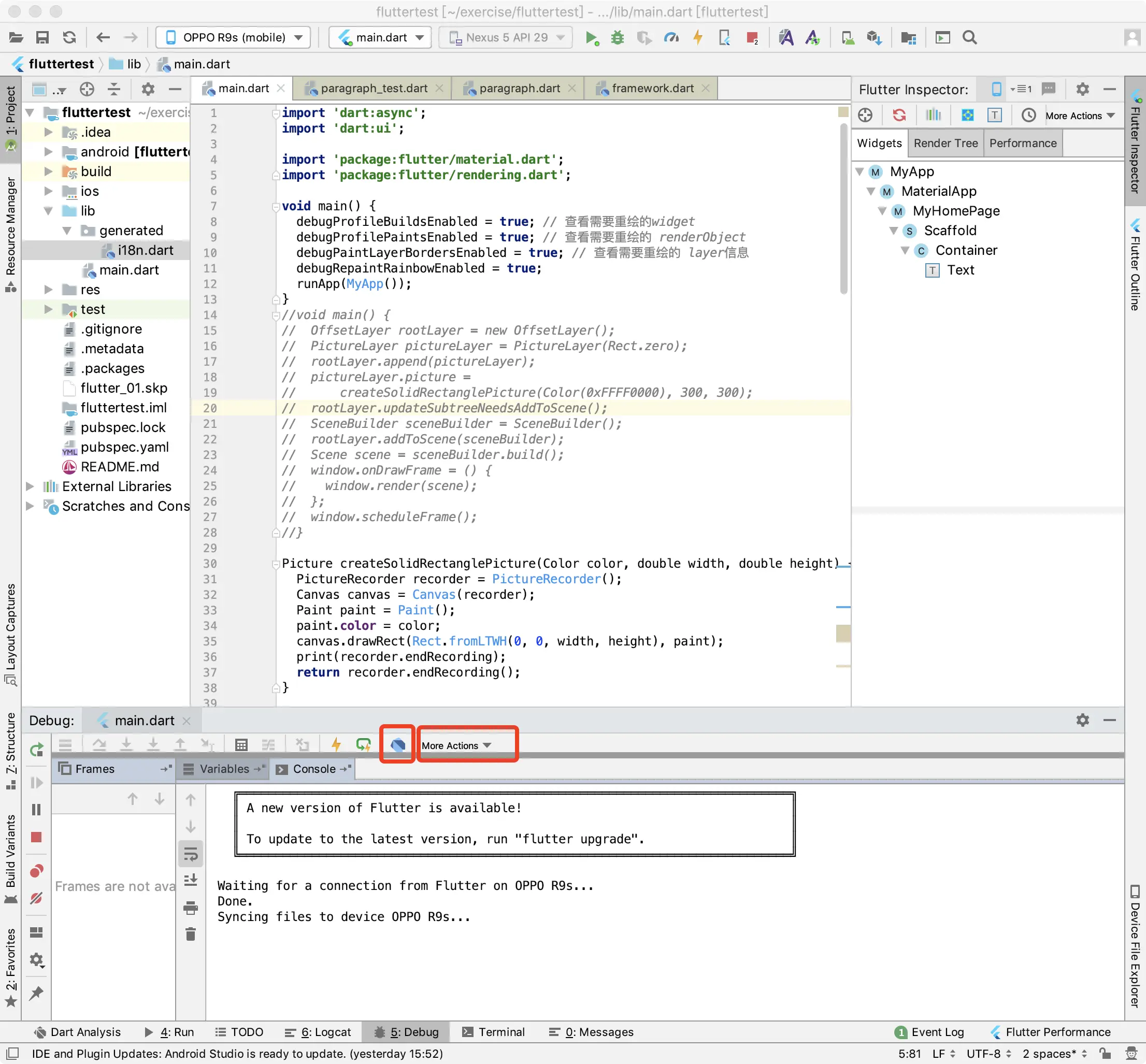Screen dimensions: 1146x1064
Task: Expand External Libraries node
Action: (30, 486)
